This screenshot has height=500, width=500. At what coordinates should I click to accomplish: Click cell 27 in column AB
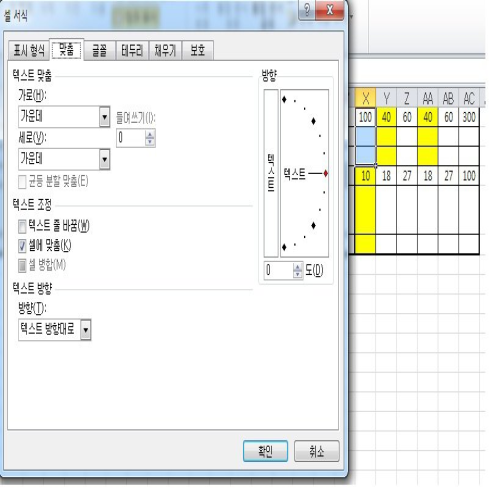pyautogui.click(x=448, y=176)
